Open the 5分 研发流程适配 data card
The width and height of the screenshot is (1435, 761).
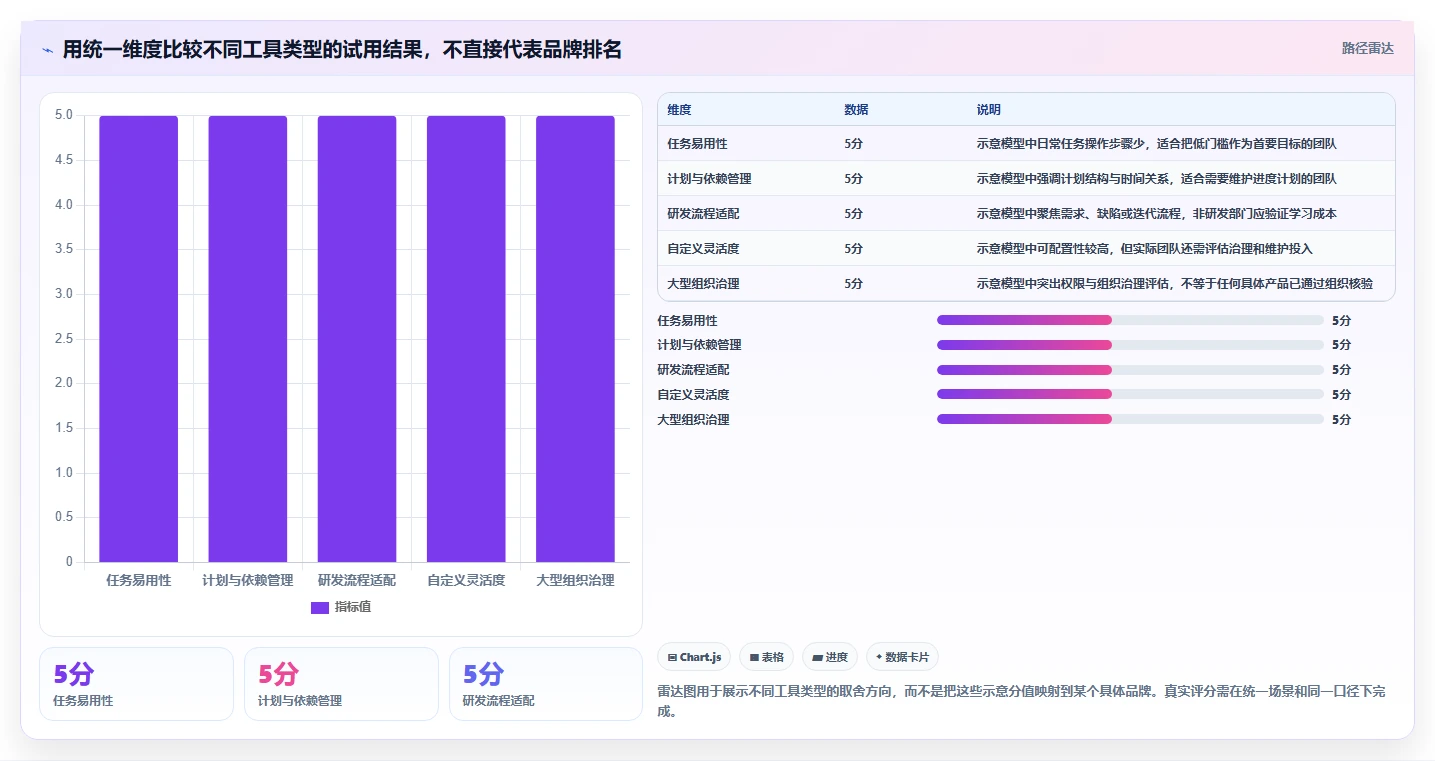[546, 684]
